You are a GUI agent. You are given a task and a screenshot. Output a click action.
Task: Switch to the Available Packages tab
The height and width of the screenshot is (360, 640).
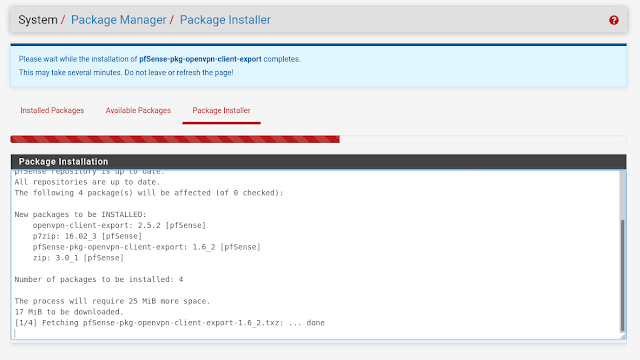pyautogui.click(x=138, y=111)
